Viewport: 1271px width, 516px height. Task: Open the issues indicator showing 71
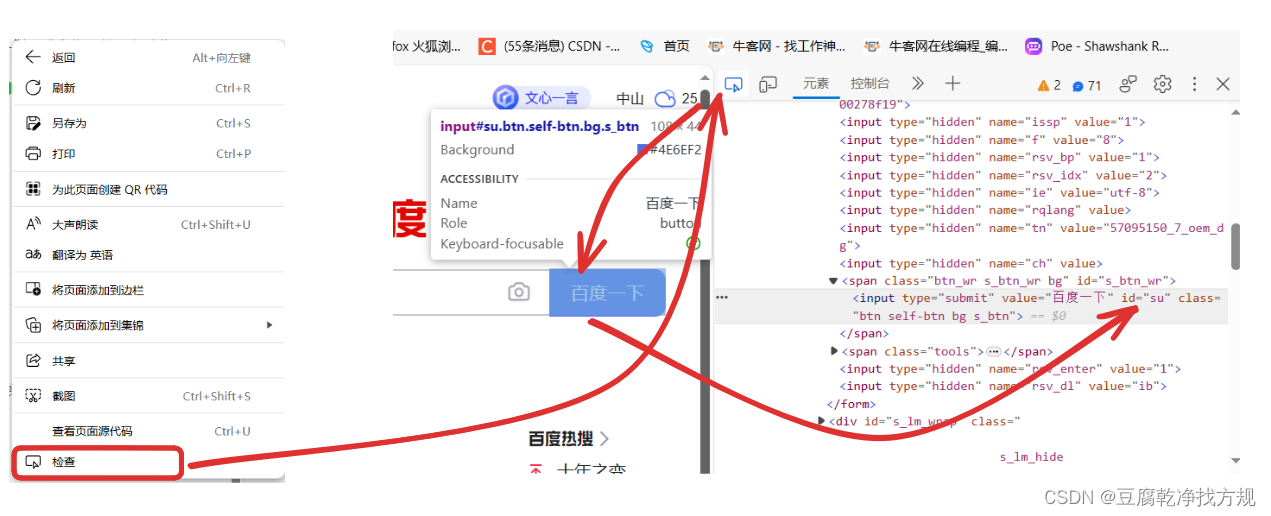click(1087, 85)
